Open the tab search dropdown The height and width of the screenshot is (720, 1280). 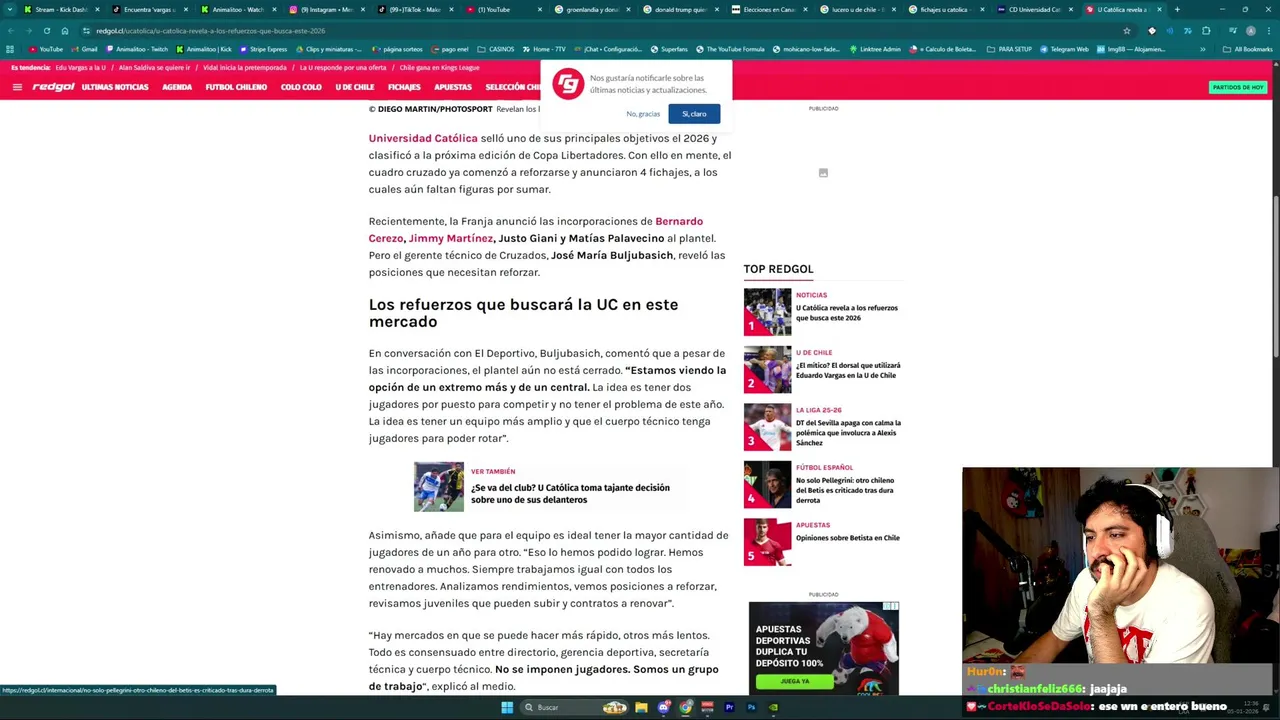coord(10,9)
